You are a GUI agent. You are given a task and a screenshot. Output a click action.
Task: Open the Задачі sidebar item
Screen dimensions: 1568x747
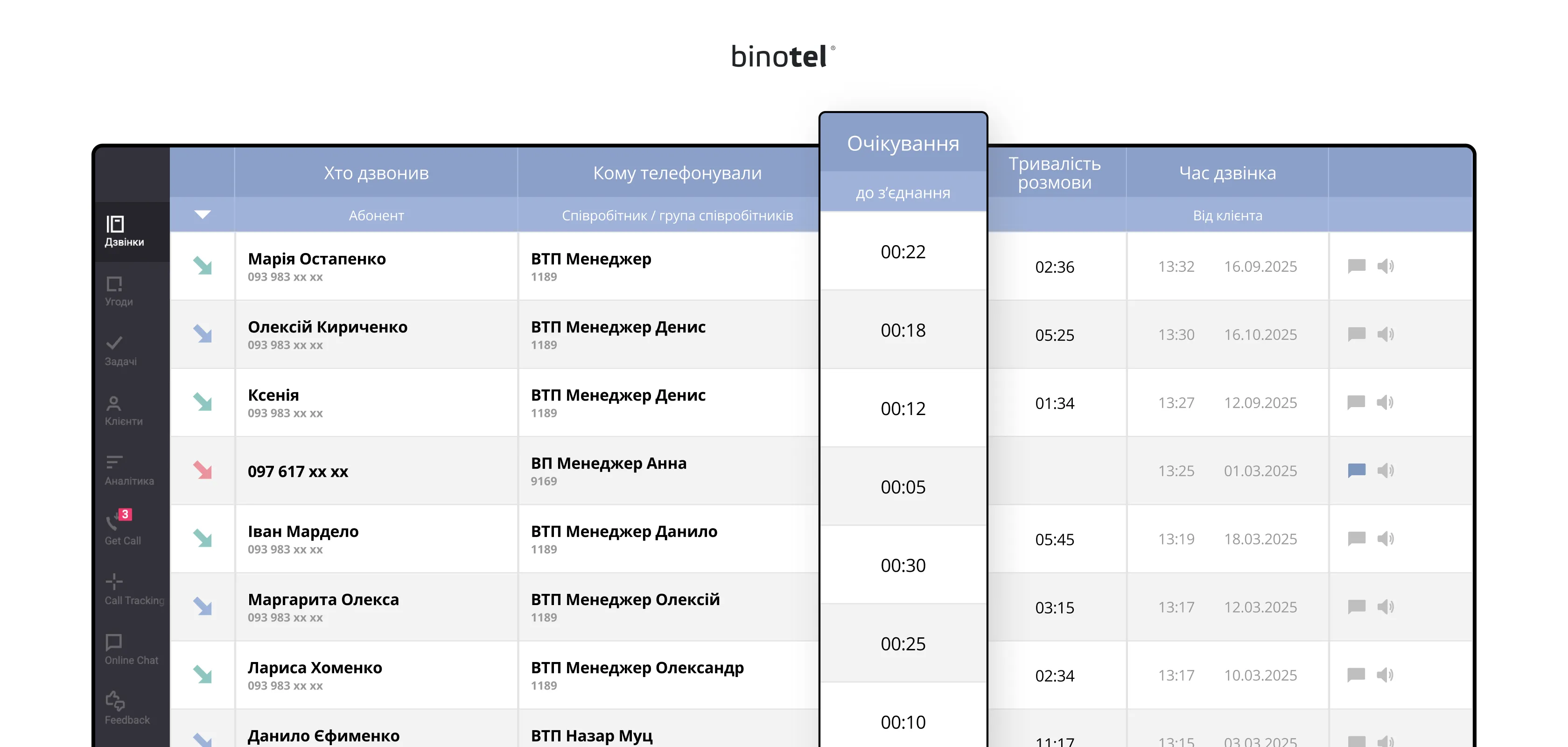(120, 351)
